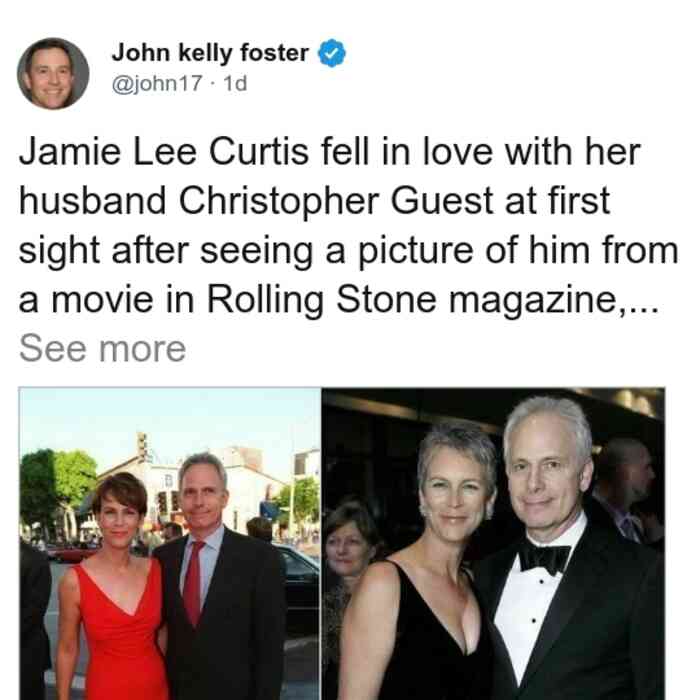Open the post's 1d timestamp
Viewport: 700px width, 700px height.
click(235, 83)
